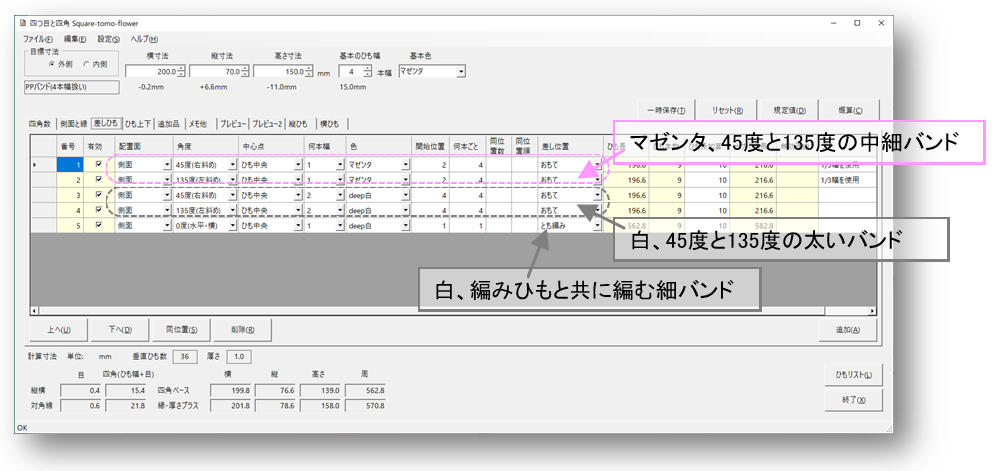This screenshot has width=1003, height=471.
Task: Click 何本ごと cell in row 5
Action: pos(467,225)
